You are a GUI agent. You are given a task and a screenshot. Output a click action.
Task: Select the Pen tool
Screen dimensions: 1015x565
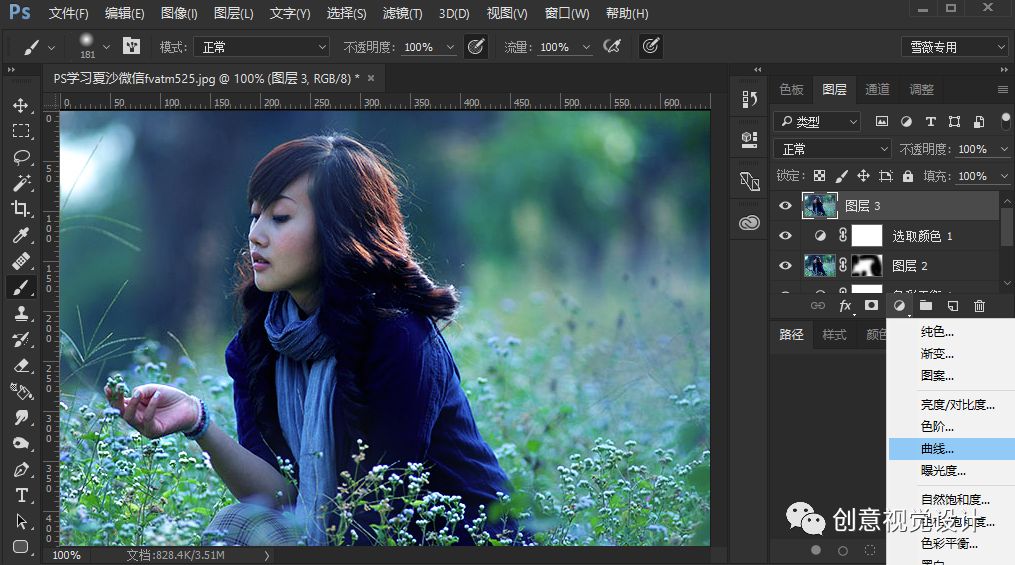coord(21,469)
